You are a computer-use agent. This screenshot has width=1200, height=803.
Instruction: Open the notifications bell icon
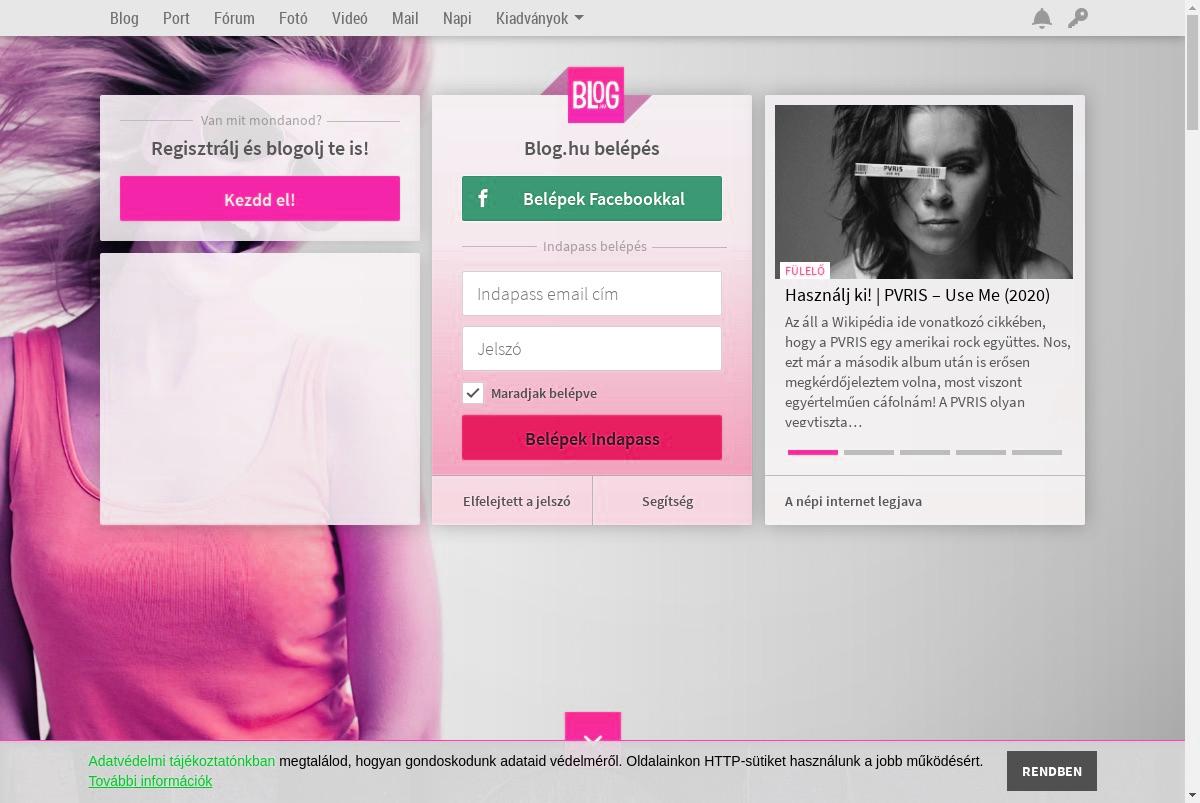pos(1042,18)
